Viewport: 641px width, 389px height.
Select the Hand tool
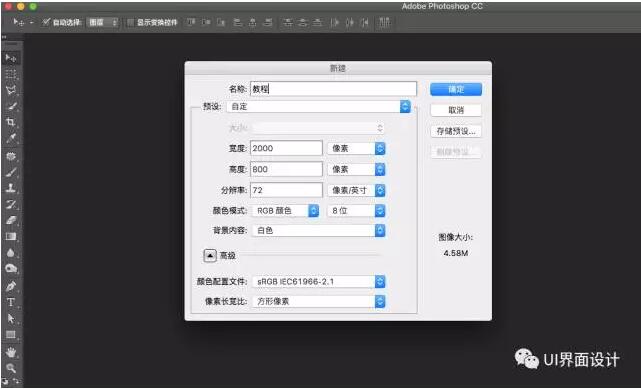point(11,352)
